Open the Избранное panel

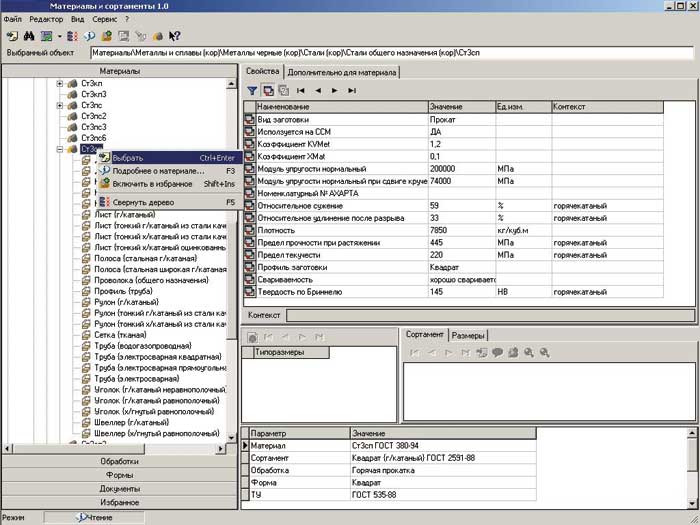(120, 502)
